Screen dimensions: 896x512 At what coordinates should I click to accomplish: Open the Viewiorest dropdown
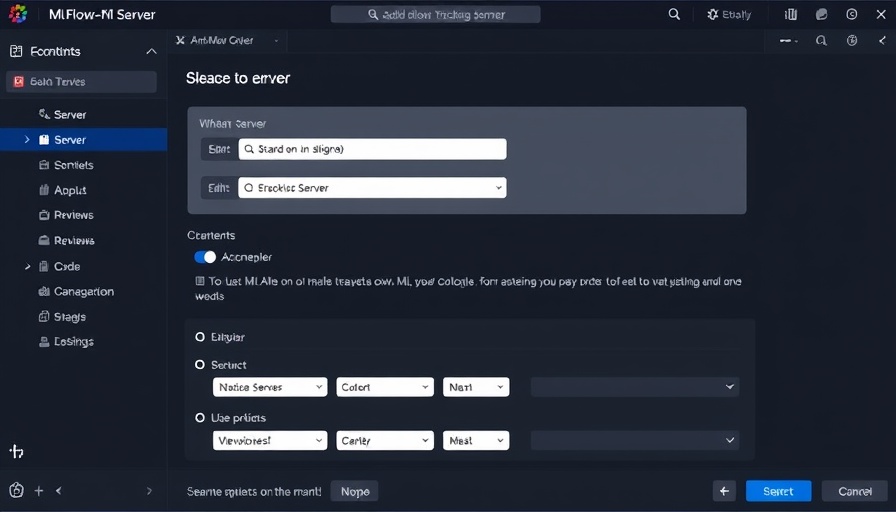(x=270, y=441)
